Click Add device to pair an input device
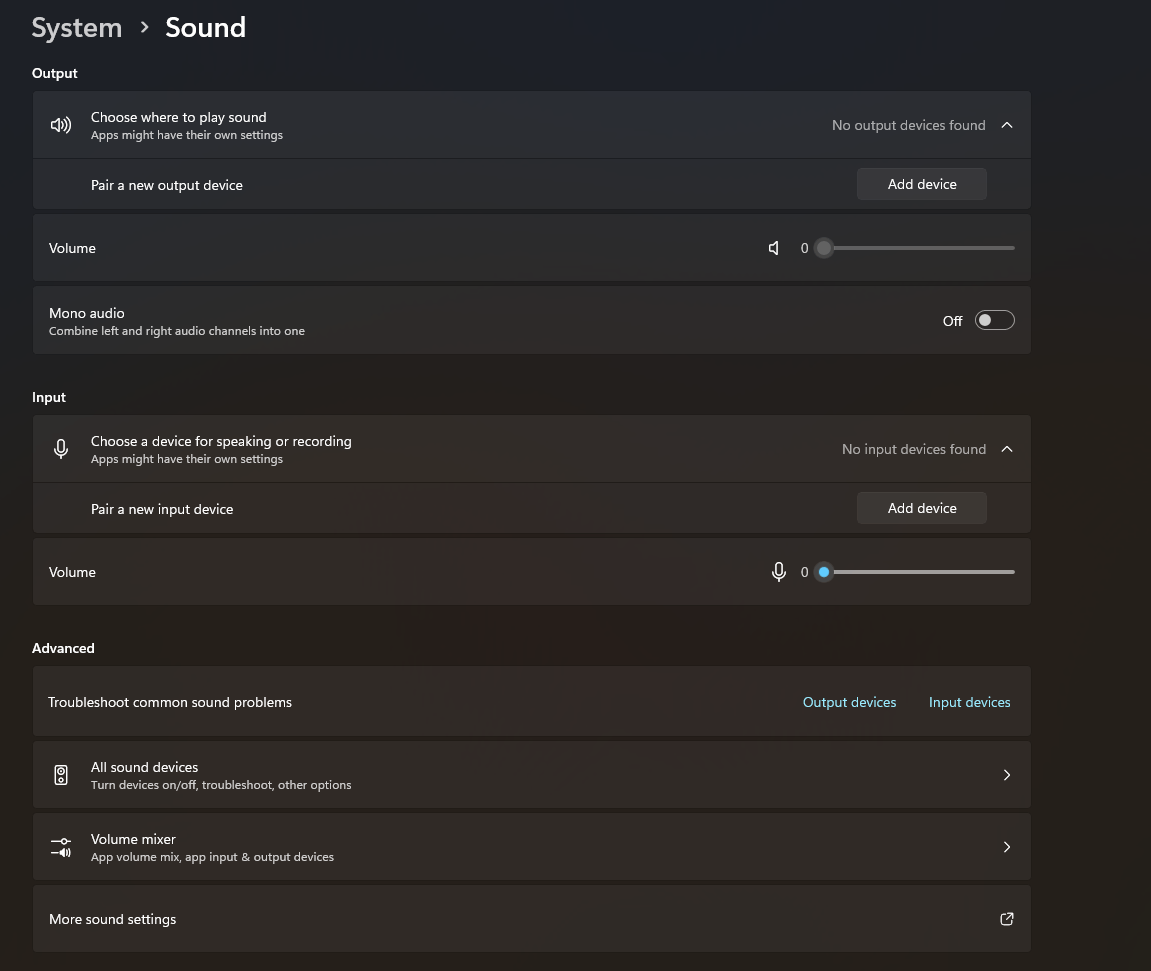1151x971 pixels. (x=921, y=507)
